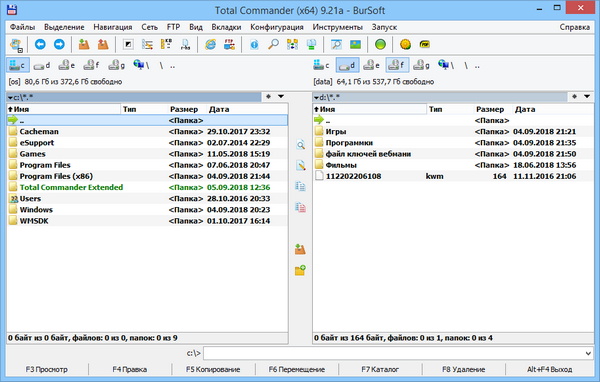Screen dimensions: 600x382
Task: Open left panel directory history dropdown arrow
Action: pos(281,96)
